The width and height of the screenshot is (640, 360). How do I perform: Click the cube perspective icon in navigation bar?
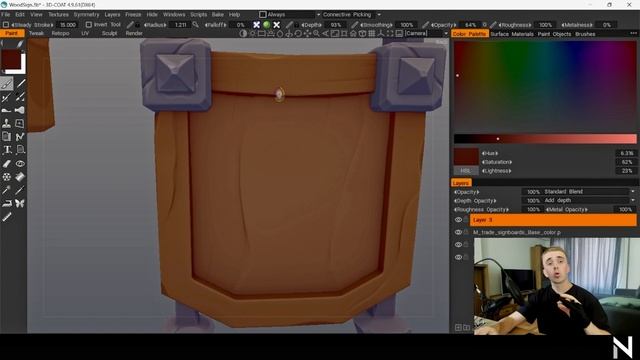(362, 33)
